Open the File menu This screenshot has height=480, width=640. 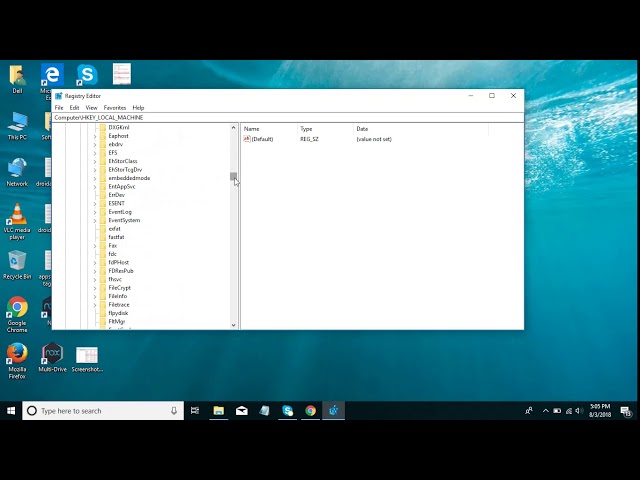[x=59, y=108]
